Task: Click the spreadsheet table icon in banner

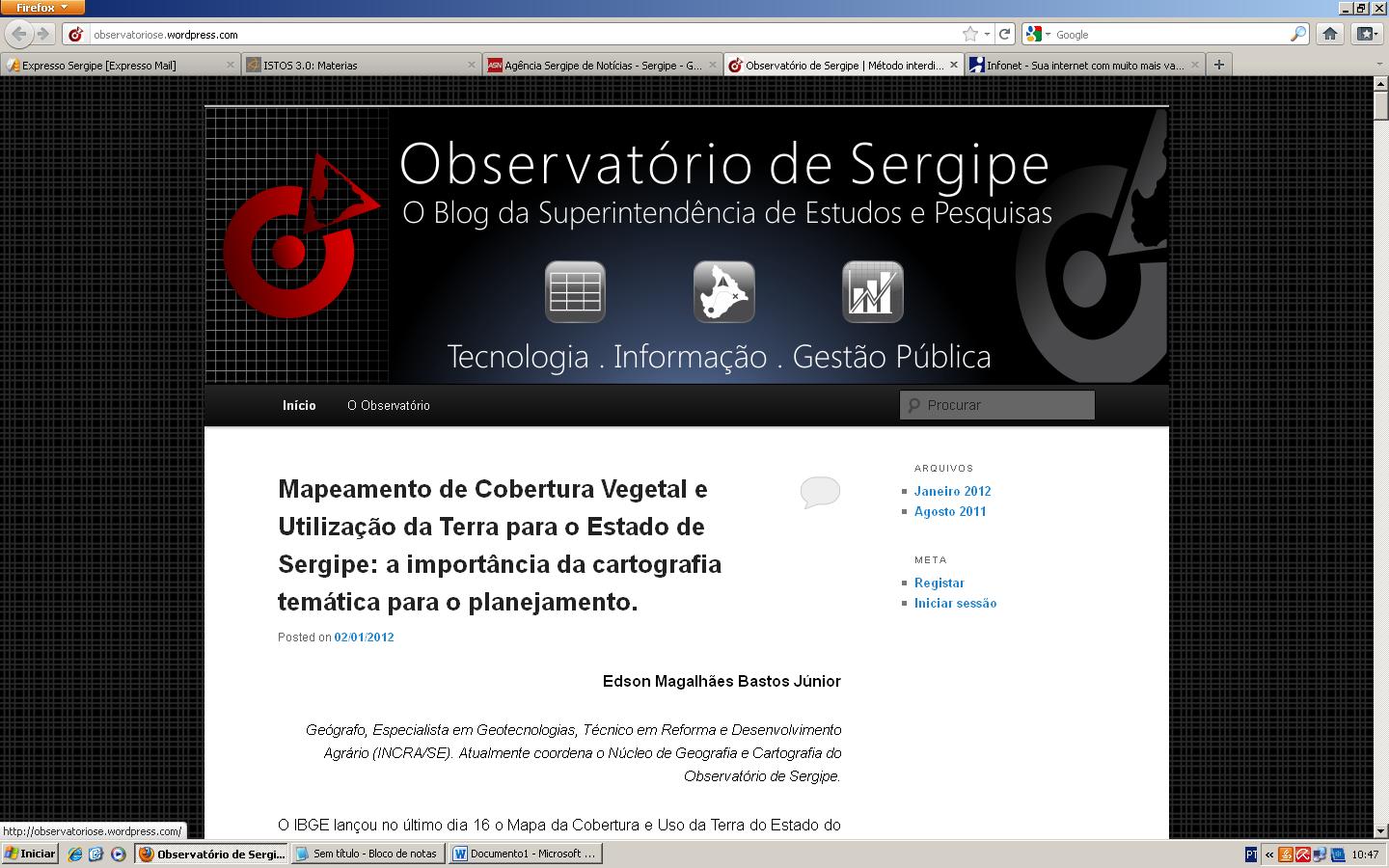Action: click(x=575, y=292)
